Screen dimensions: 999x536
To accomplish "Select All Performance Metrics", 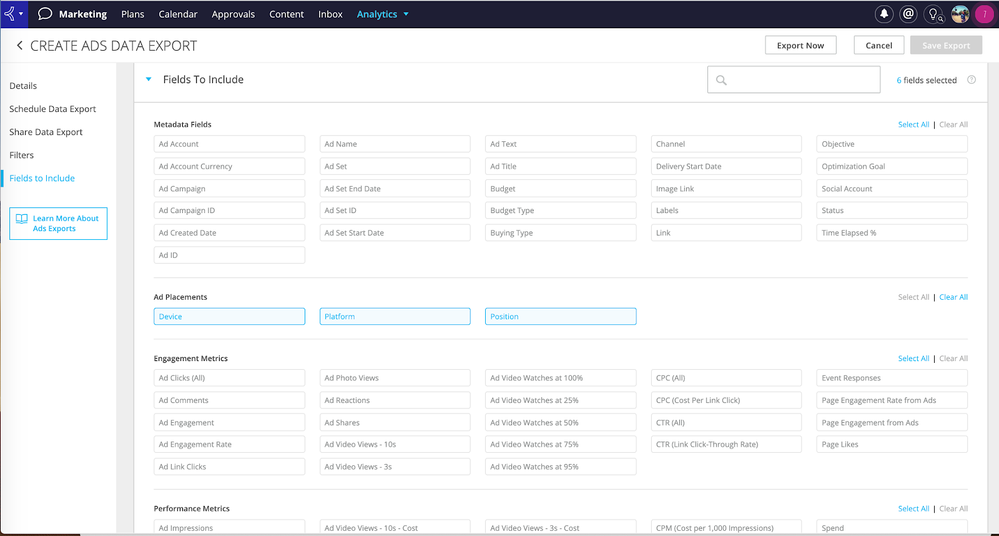I will (913, 509).
